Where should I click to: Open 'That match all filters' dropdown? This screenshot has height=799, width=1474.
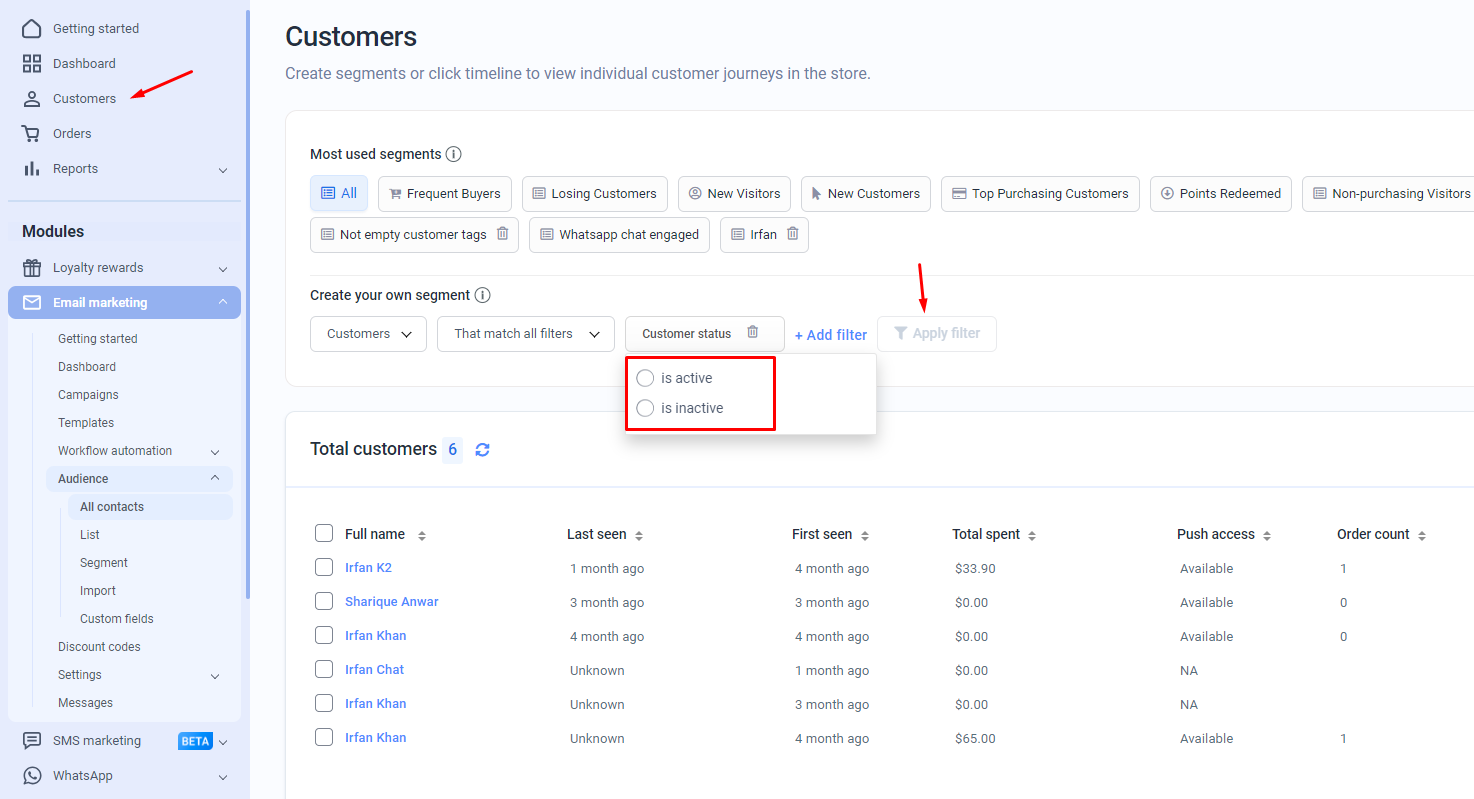tap(526, 334)
